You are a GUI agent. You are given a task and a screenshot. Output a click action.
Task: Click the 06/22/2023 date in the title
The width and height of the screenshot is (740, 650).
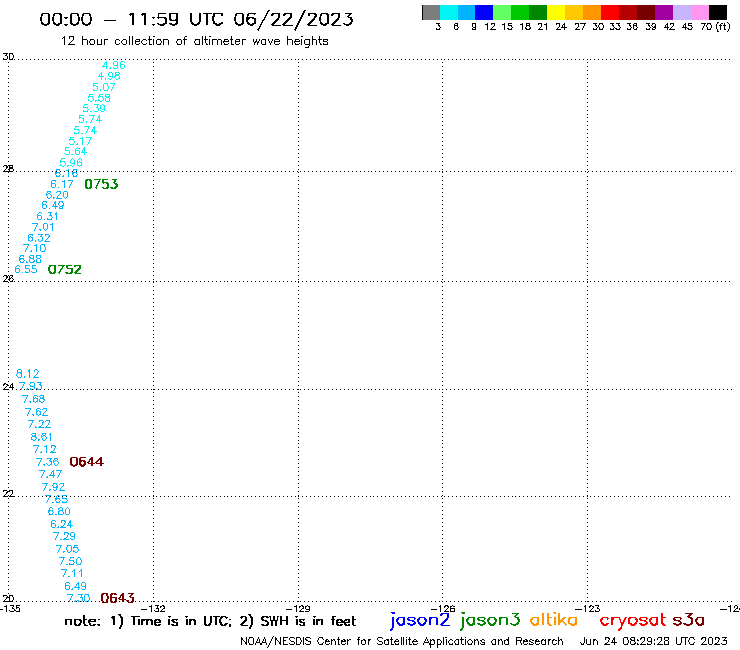(x=293, y=20)
